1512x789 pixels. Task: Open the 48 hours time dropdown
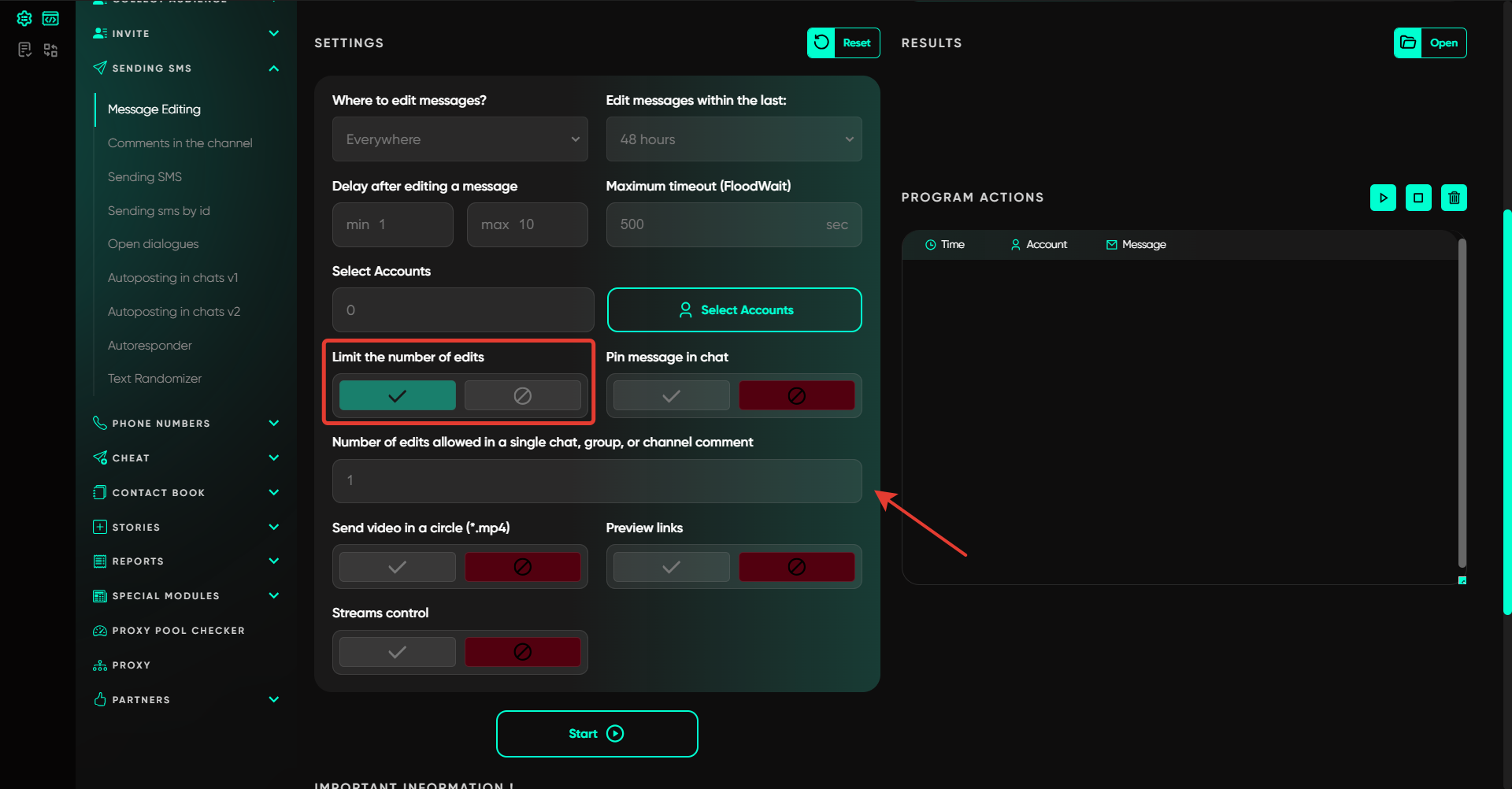point(733,139)
